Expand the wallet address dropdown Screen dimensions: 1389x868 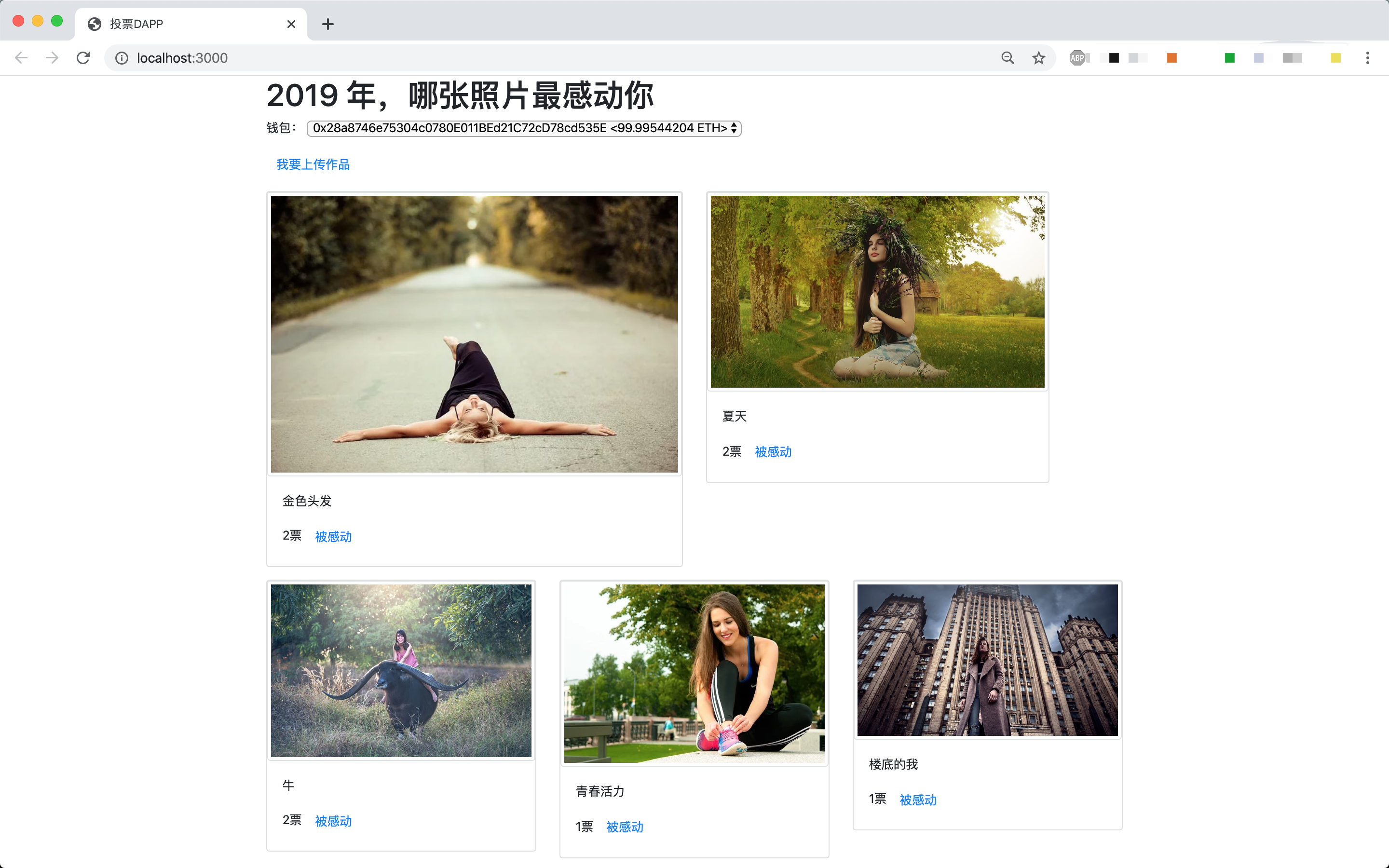523,128
